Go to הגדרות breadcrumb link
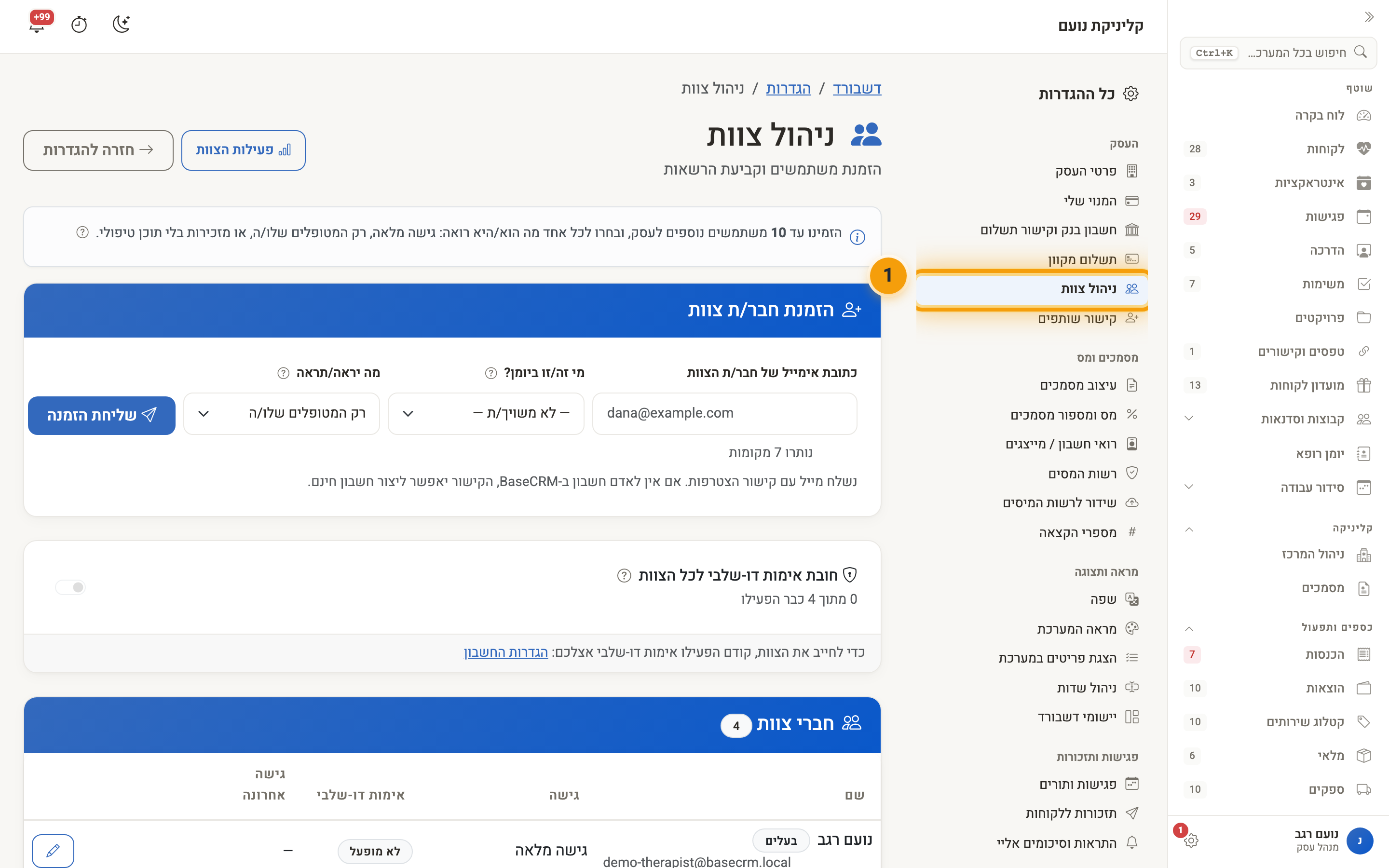Image resolution: width=1389 pixels, height=868 pixels. 788,88
